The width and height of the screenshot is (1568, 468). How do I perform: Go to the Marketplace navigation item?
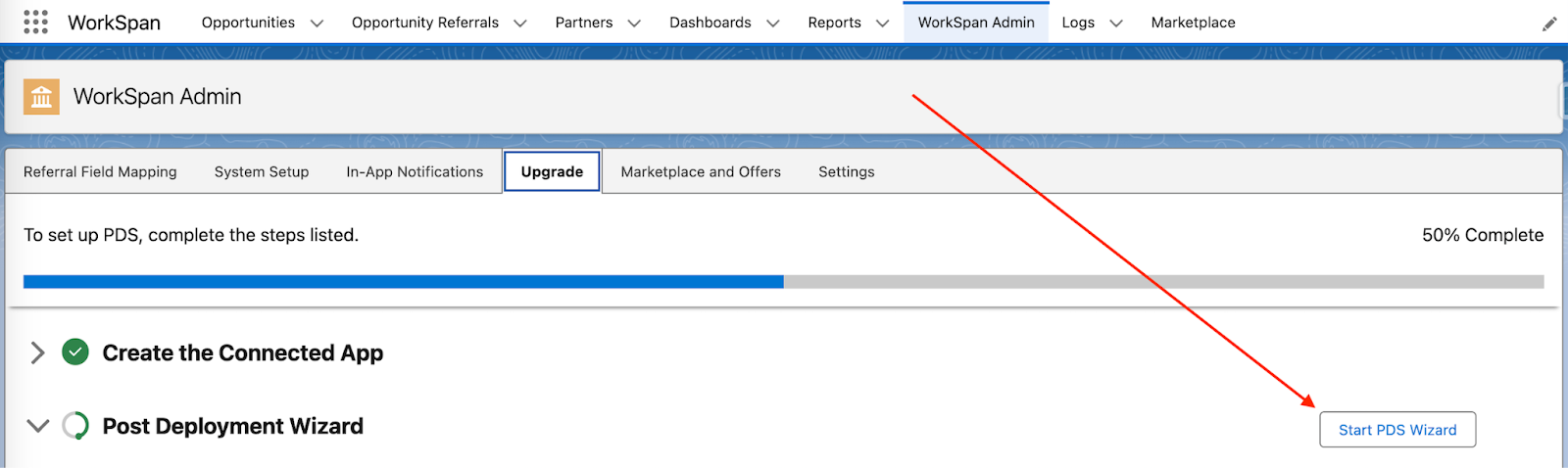(x=1193, y=23)
